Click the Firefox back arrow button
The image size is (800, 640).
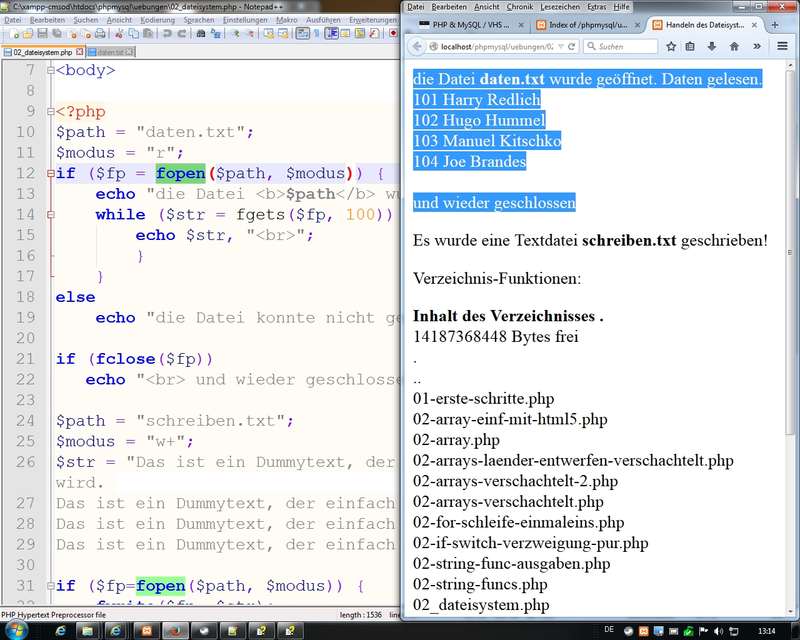coord(416,46)
